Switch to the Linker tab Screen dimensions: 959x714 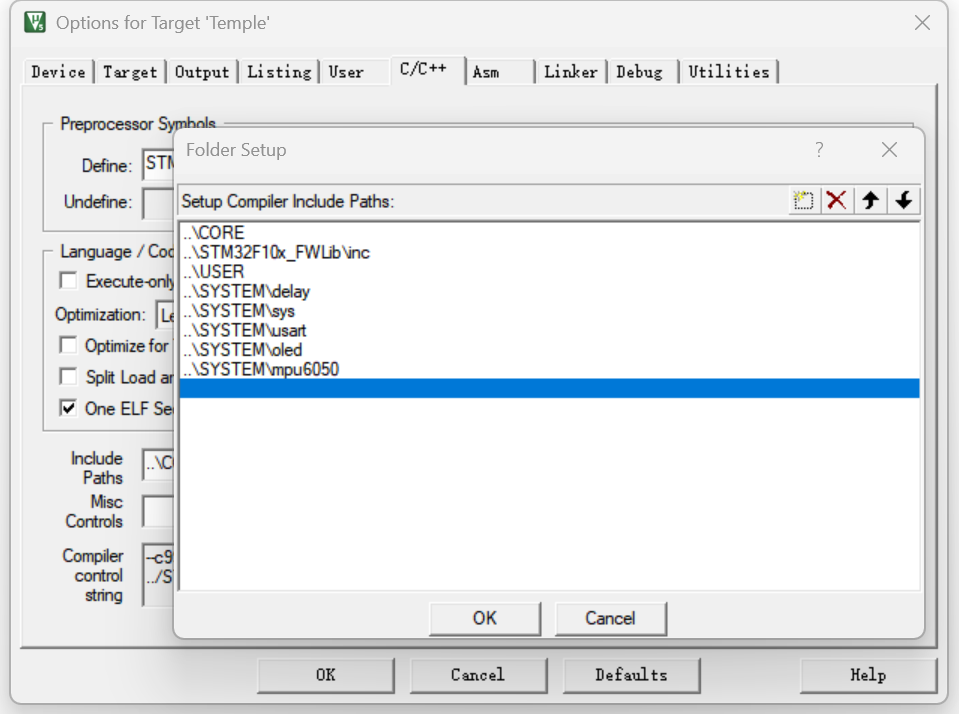click(571, 72)
